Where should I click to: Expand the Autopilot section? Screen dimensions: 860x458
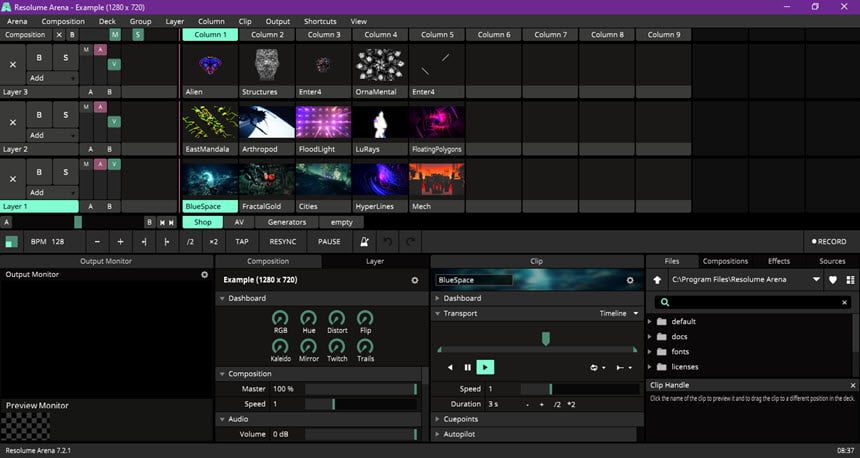[437, 434]
